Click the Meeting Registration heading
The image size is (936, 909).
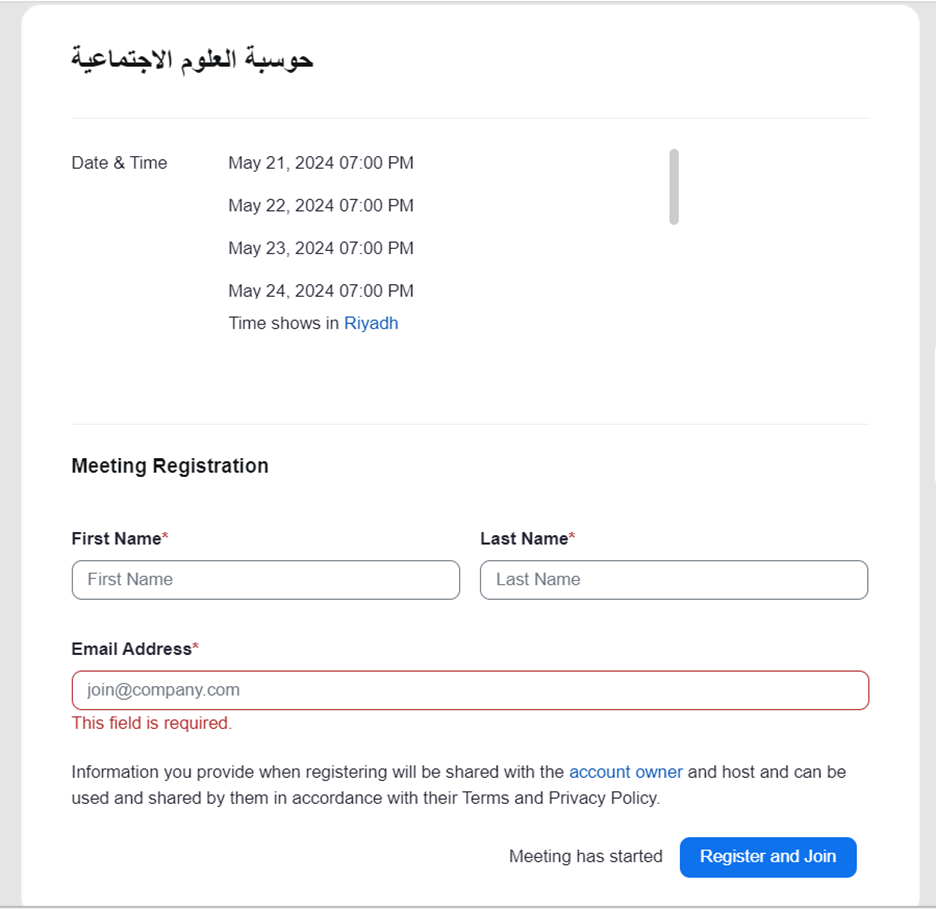point(170,466)
